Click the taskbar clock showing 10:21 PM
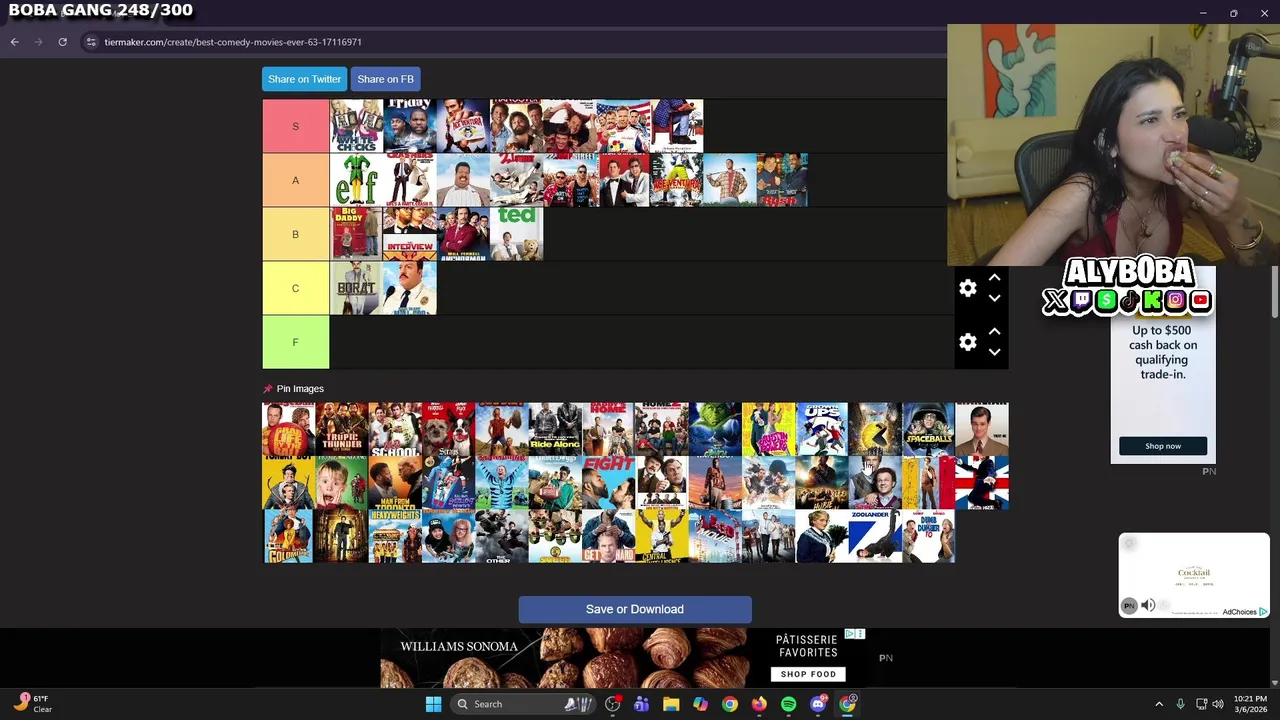1280x720 pixels. [x=1250, y=704]
